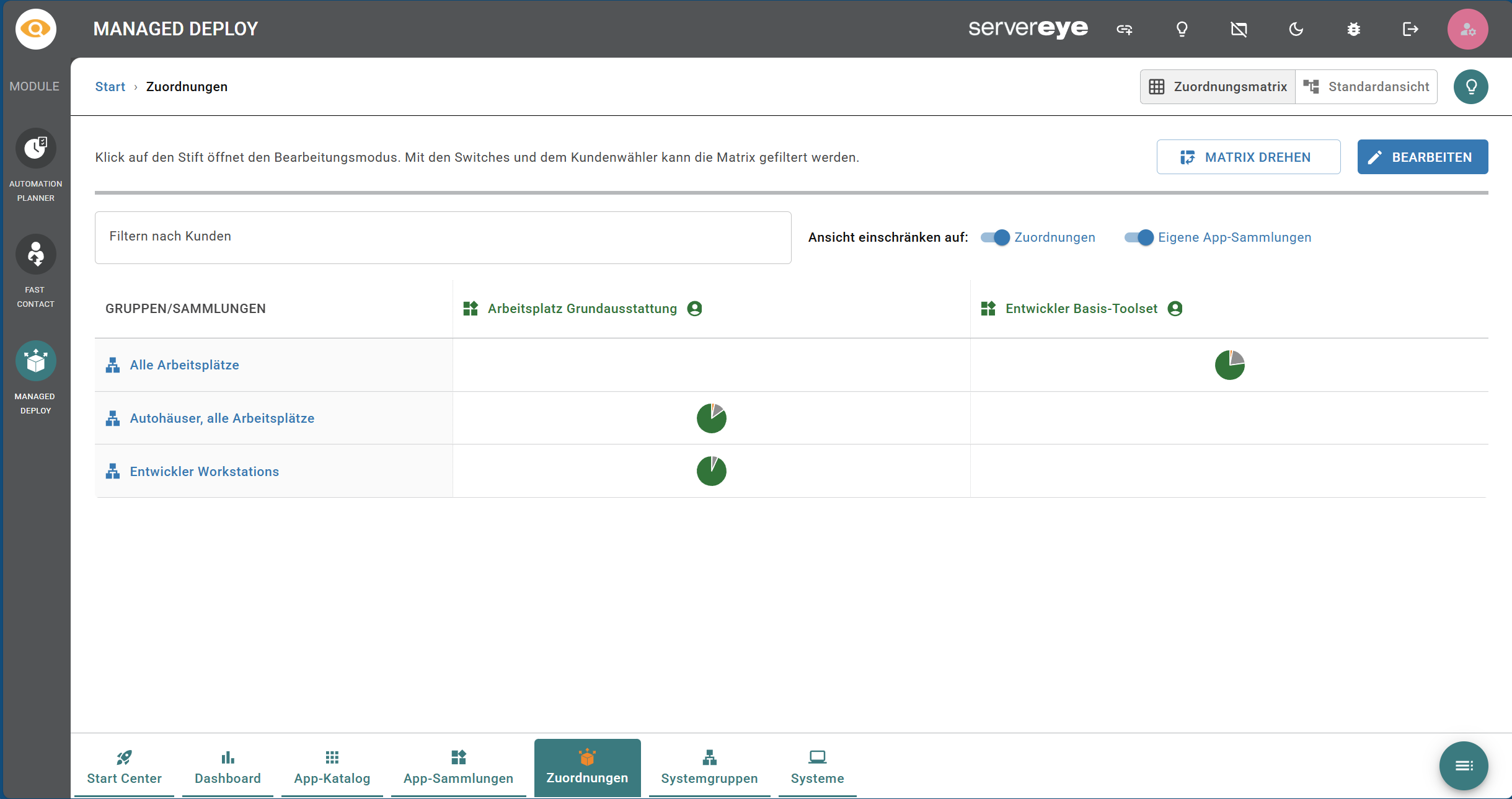Toggle the Zuordnungen switch off
The image size is (1512, 799).
pos(996,237)
